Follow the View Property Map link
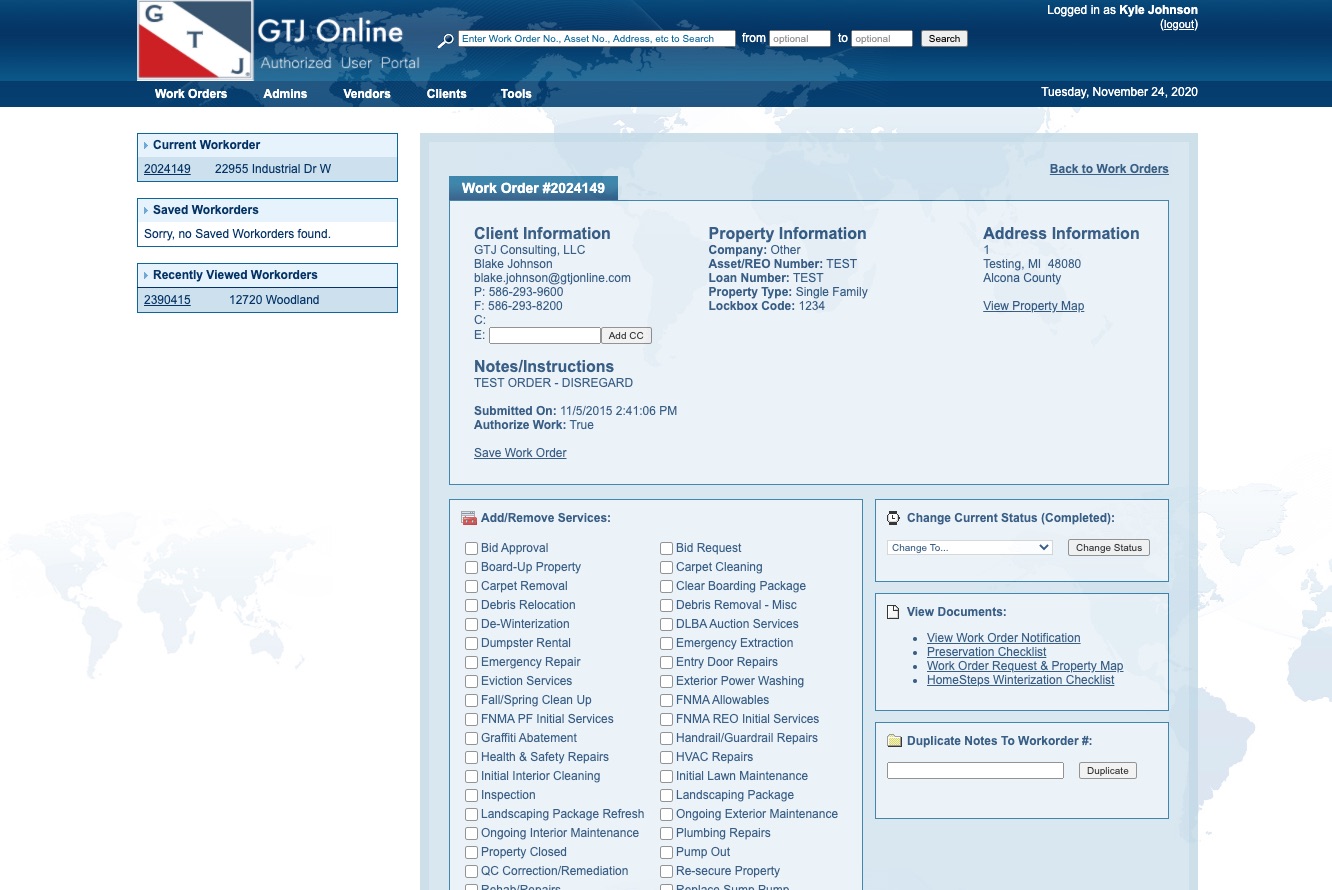This screenshot has height=890, width=1332. [1033, 306]
